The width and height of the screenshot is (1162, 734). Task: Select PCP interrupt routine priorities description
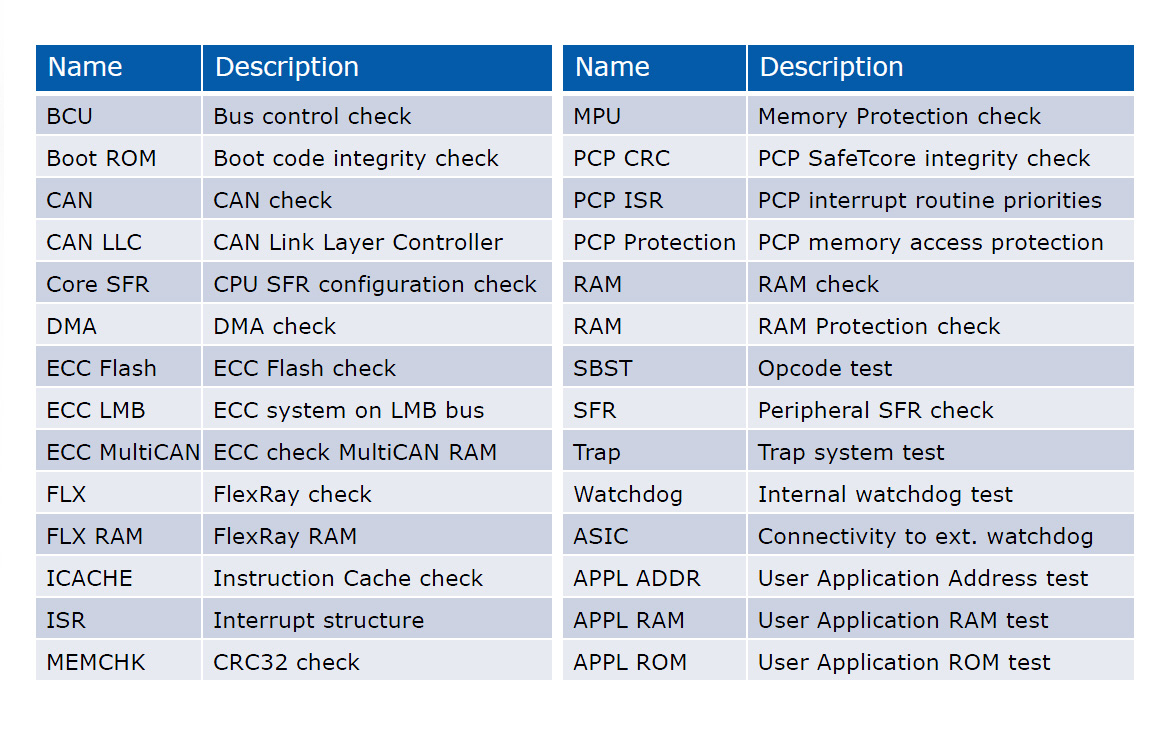(x=929, y=200)
